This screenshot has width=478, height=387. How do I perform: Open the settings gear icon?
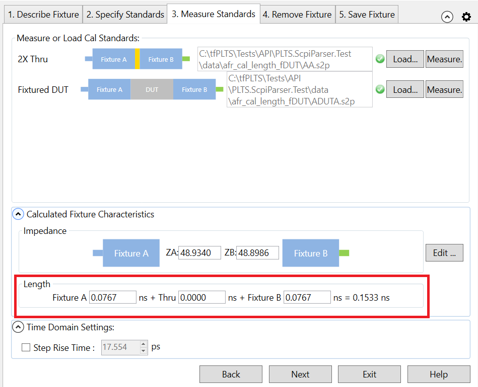pyautogui.click(x=466, y=16)
